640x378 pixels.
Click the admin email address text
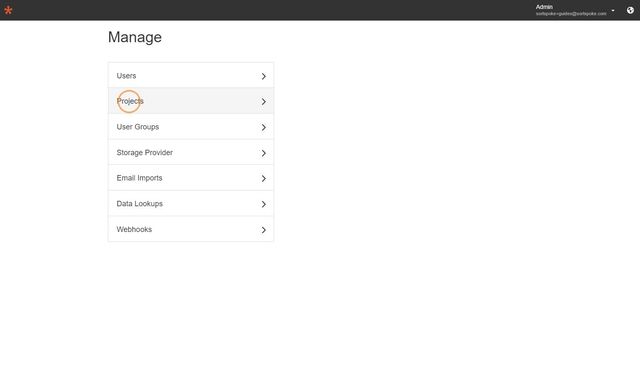coord(571,13)
